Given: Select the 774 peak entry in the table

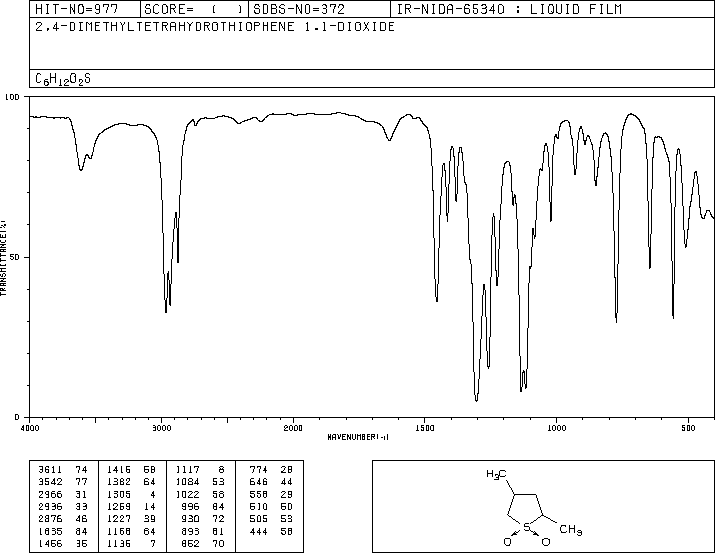Looking at the screenshot, I should coord(271,469).
